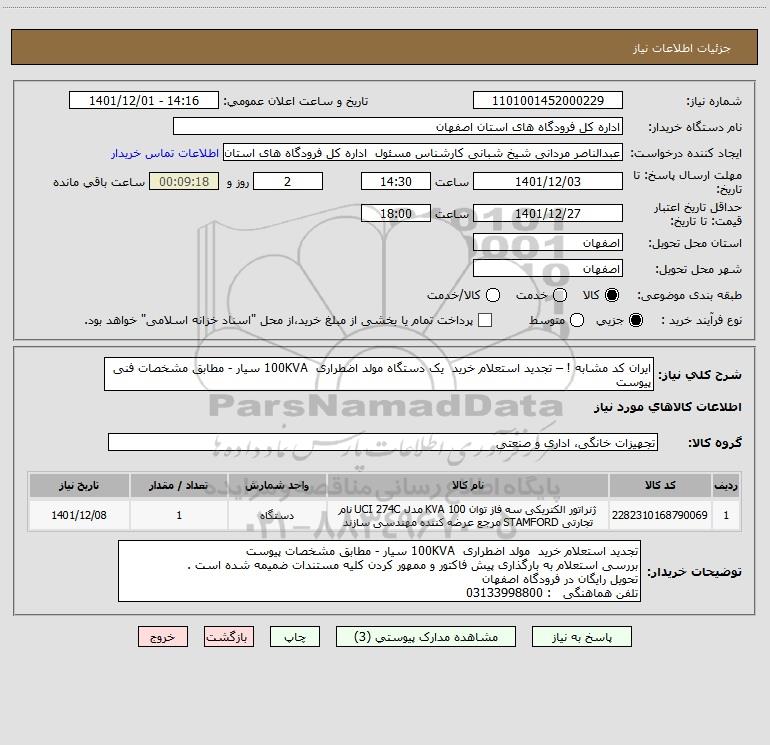Open مشاهده مدارک پیوستی (3) attachments
This screenshot has height=745, width=770.
click(426, 637)
